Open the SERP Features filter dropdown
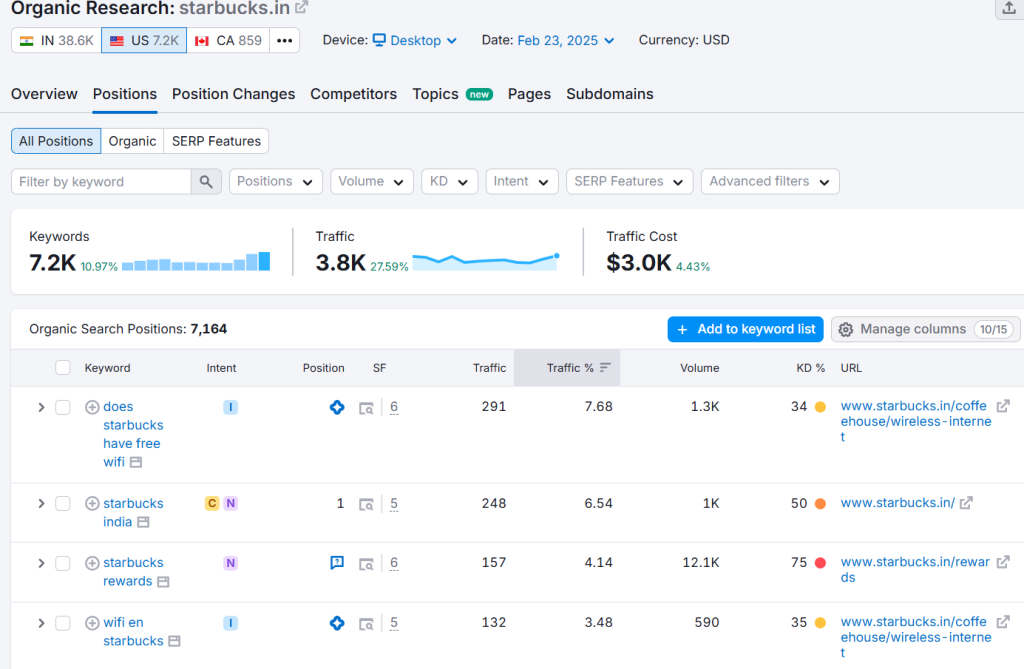This screenshot has width=1024, height=669. (629, 182)
